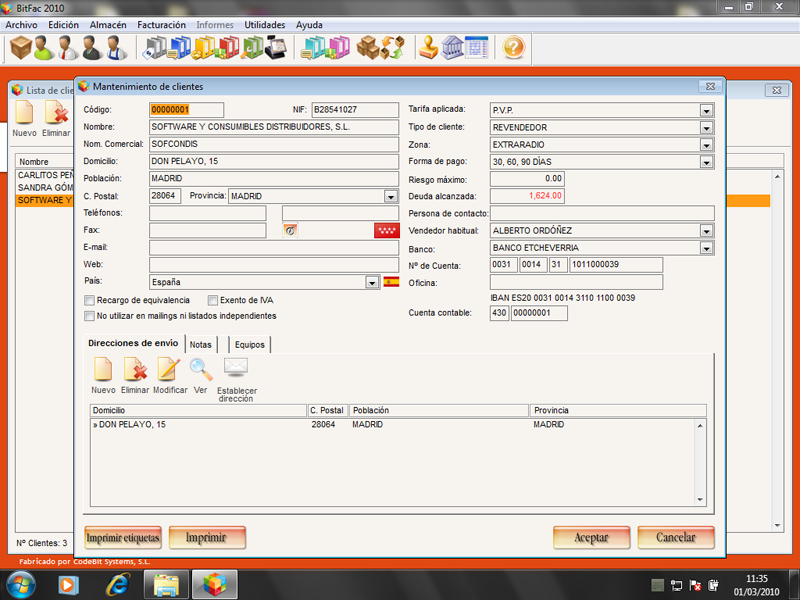800x600 pixels.
Task: Tick No utilizar en mailings checkbox
Action: click(x=89, y=316)
